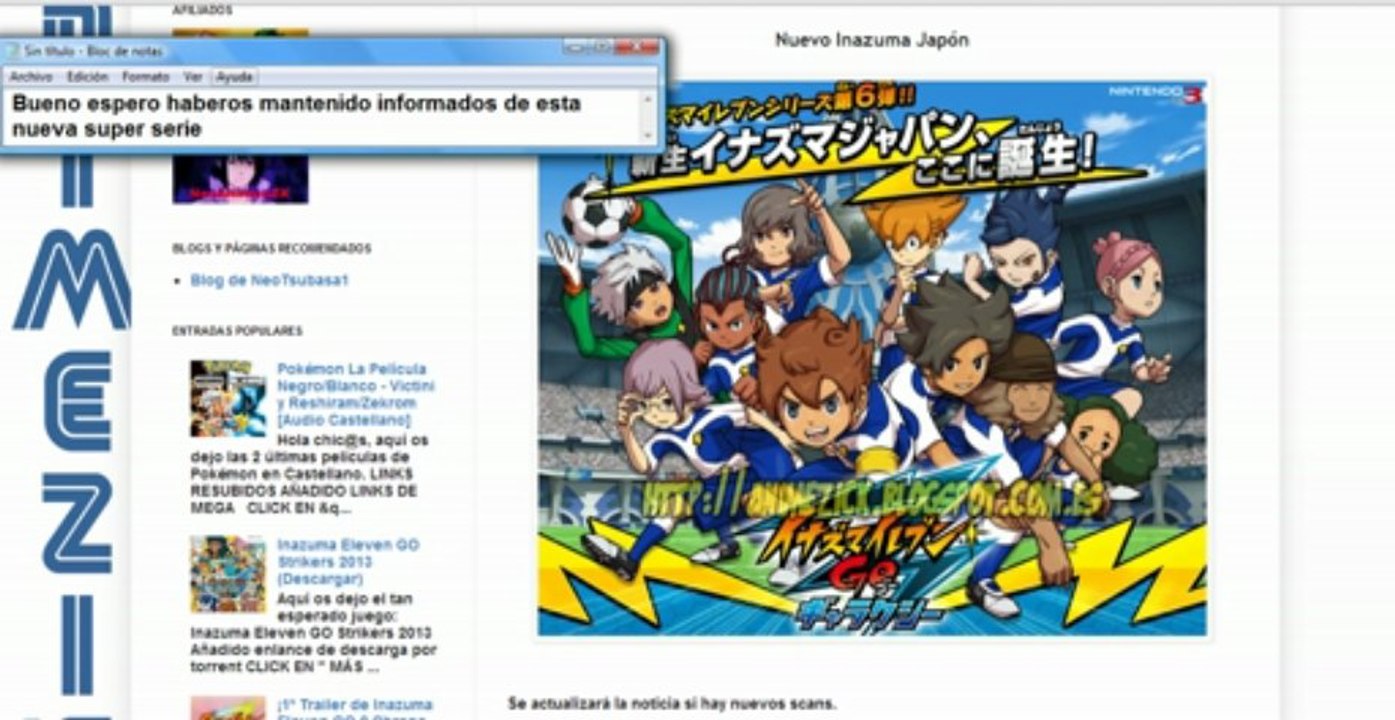Screen dimensions: 1395x720
Task: Click the dark affiliate banner below the Notepad window
Action: pos(240,178)
